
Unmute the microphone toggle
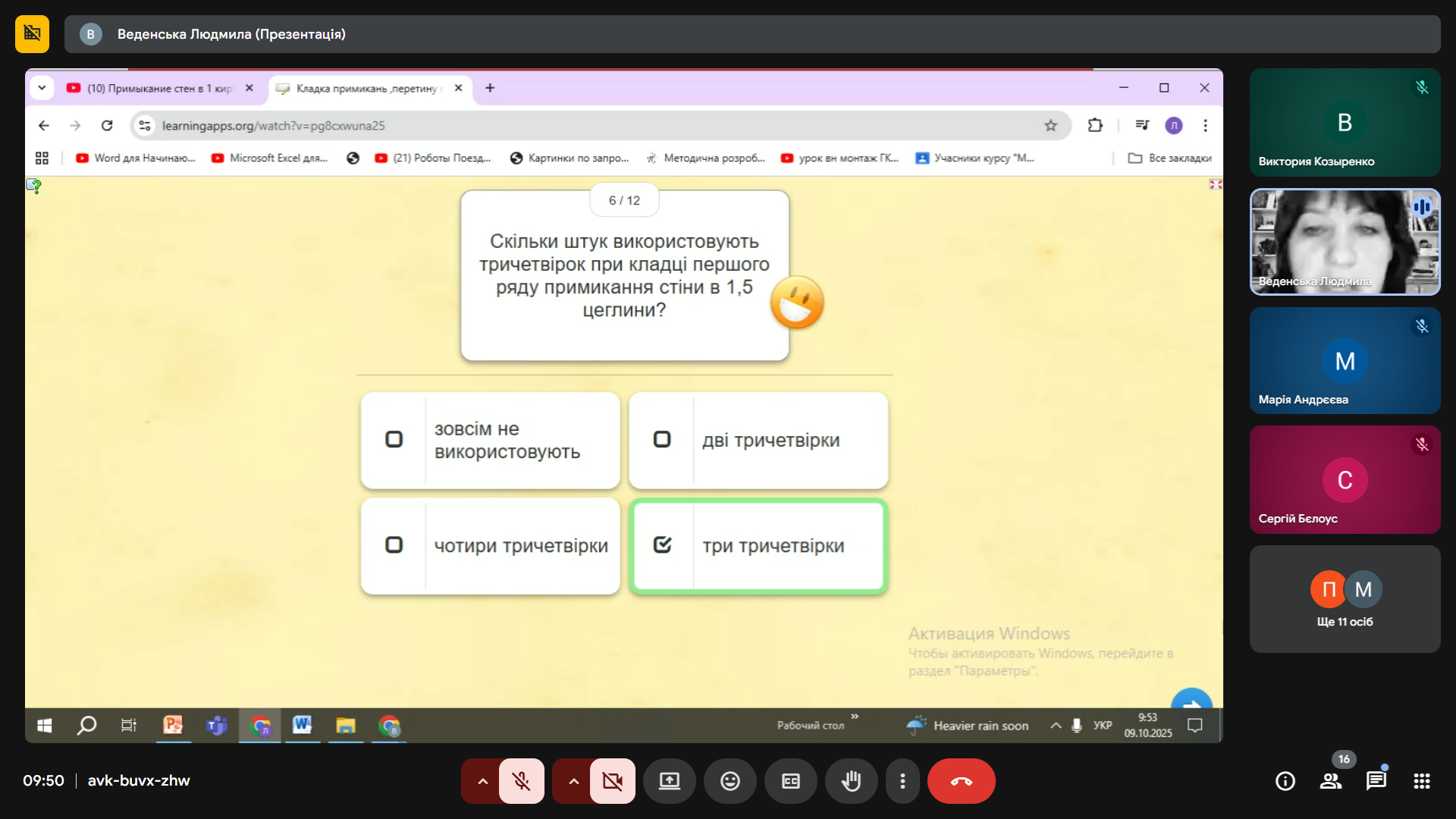click(521, 781)
